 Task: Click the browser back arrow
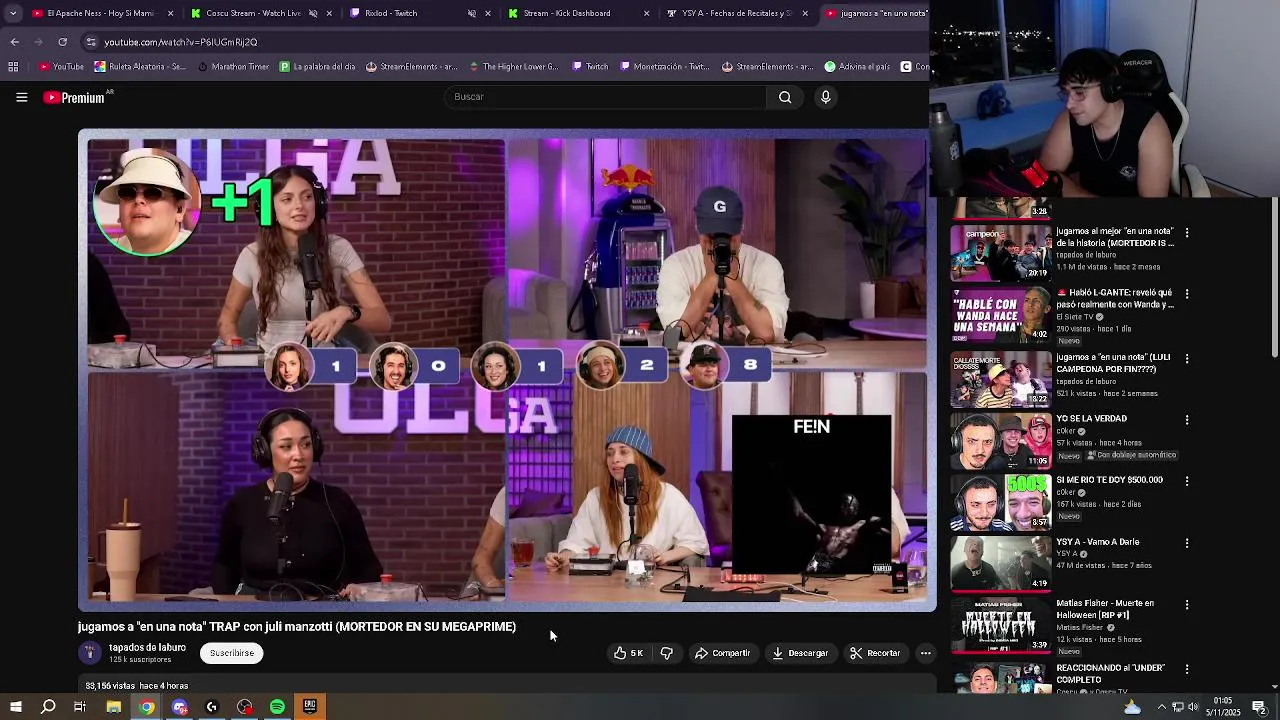[14, 42]
